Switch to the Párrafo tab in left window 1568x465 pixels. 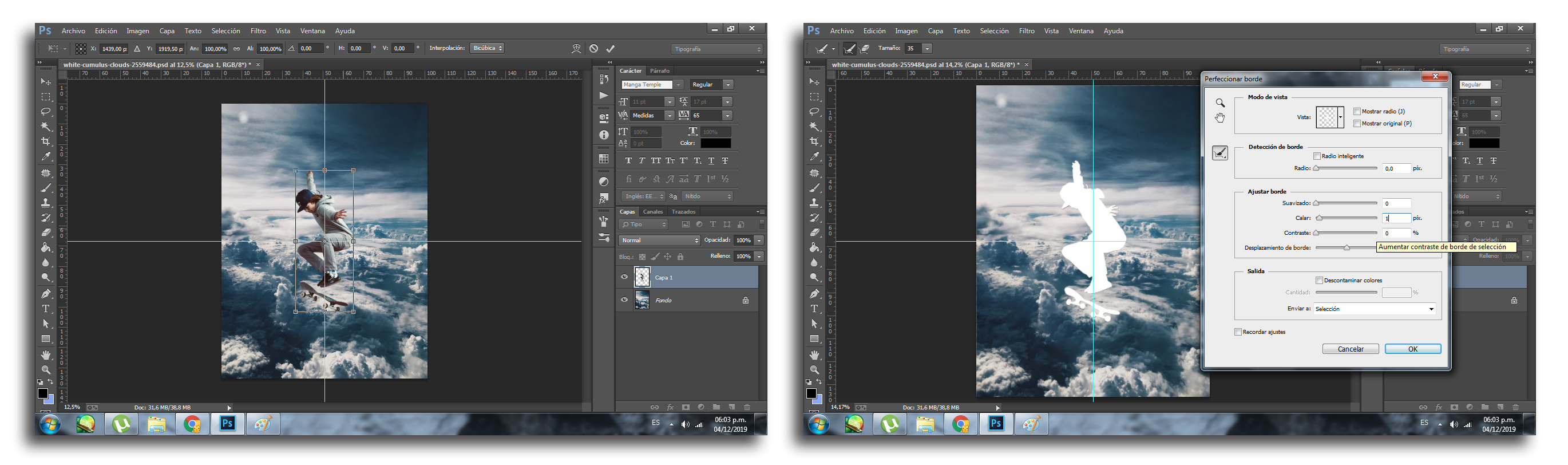coord(659,70)
